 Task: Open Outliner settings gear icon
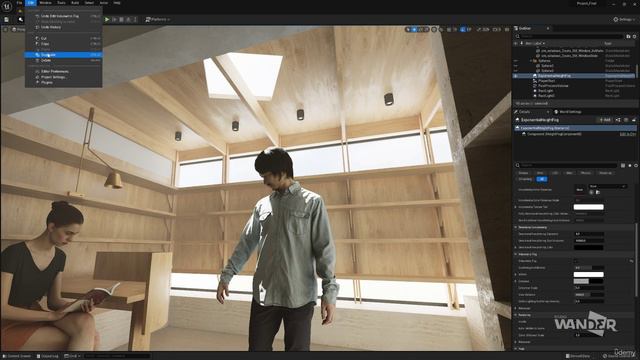(635, 36)
